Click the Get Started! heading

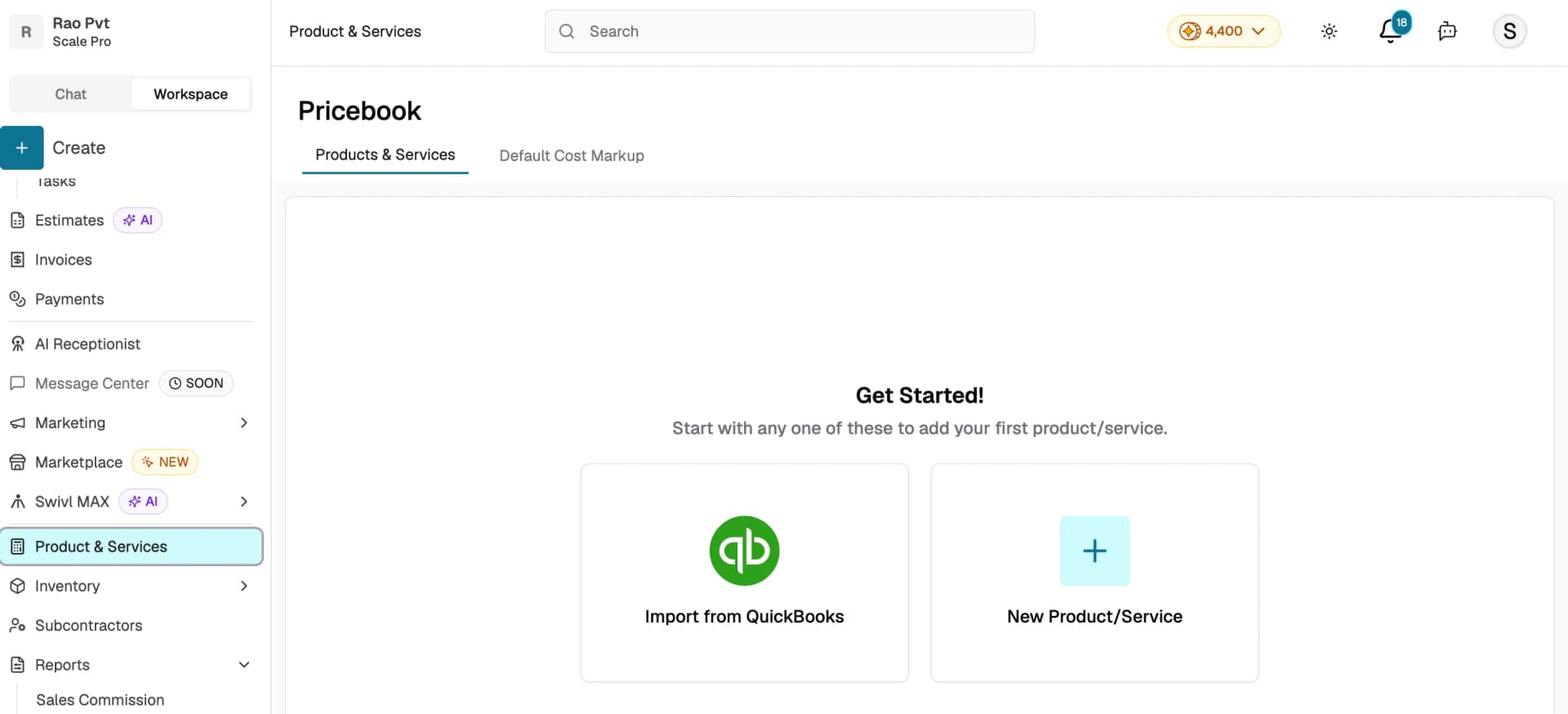[920, 395]
